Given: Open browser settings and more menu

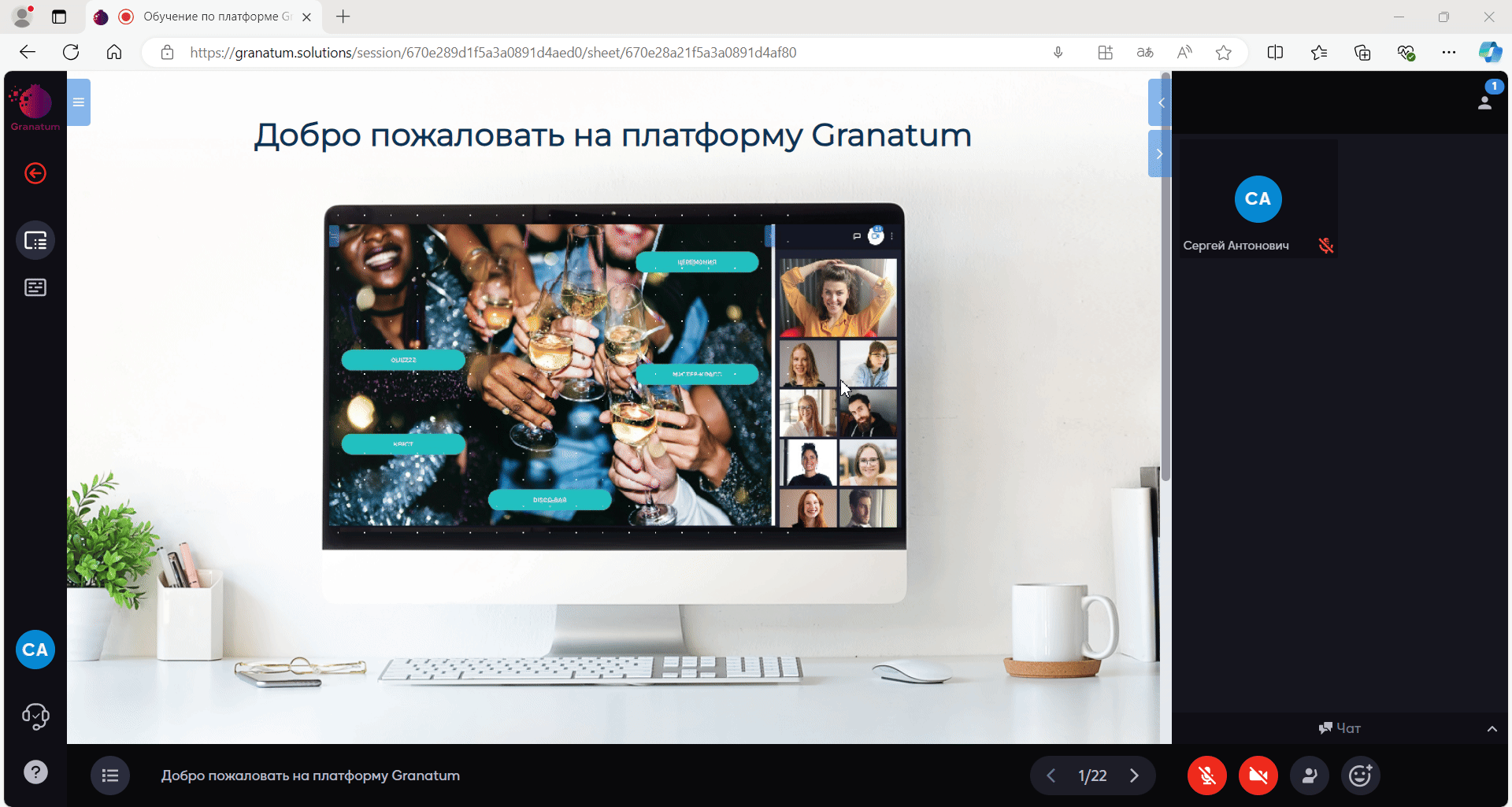Looking at the screenshot, I should [1449, 53].
